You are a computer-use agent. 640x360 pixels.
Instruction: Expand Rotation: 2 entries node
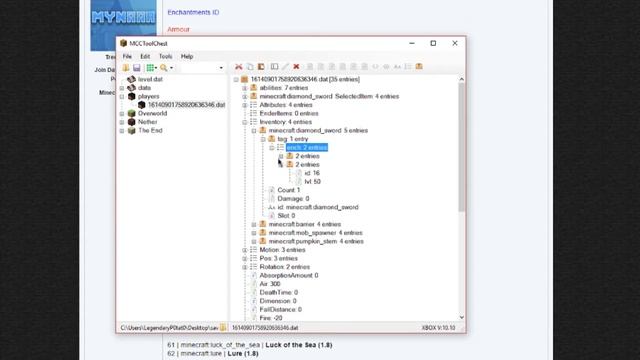coord(244,267)
